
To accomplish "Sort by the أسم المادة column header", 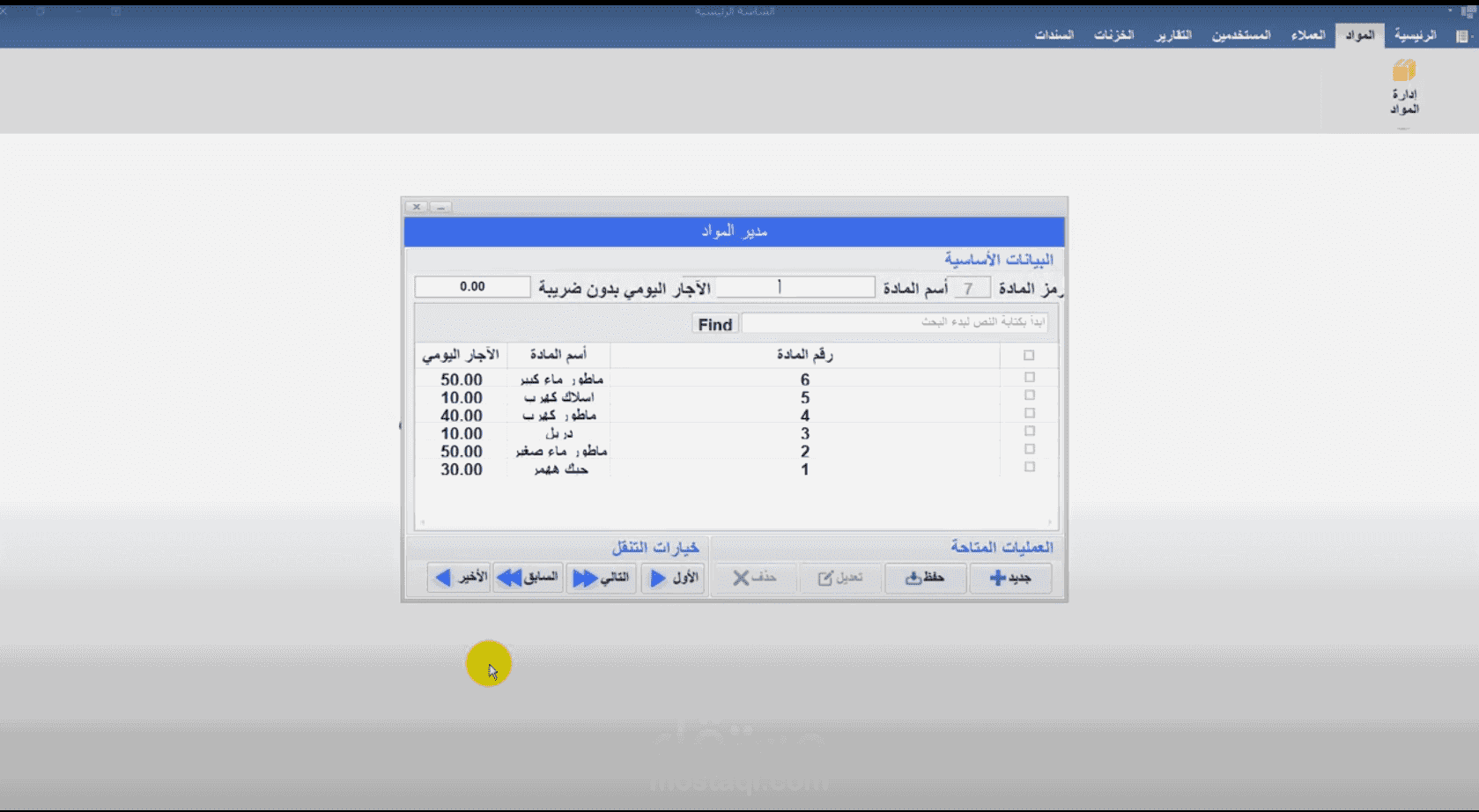I will point(558,355).
